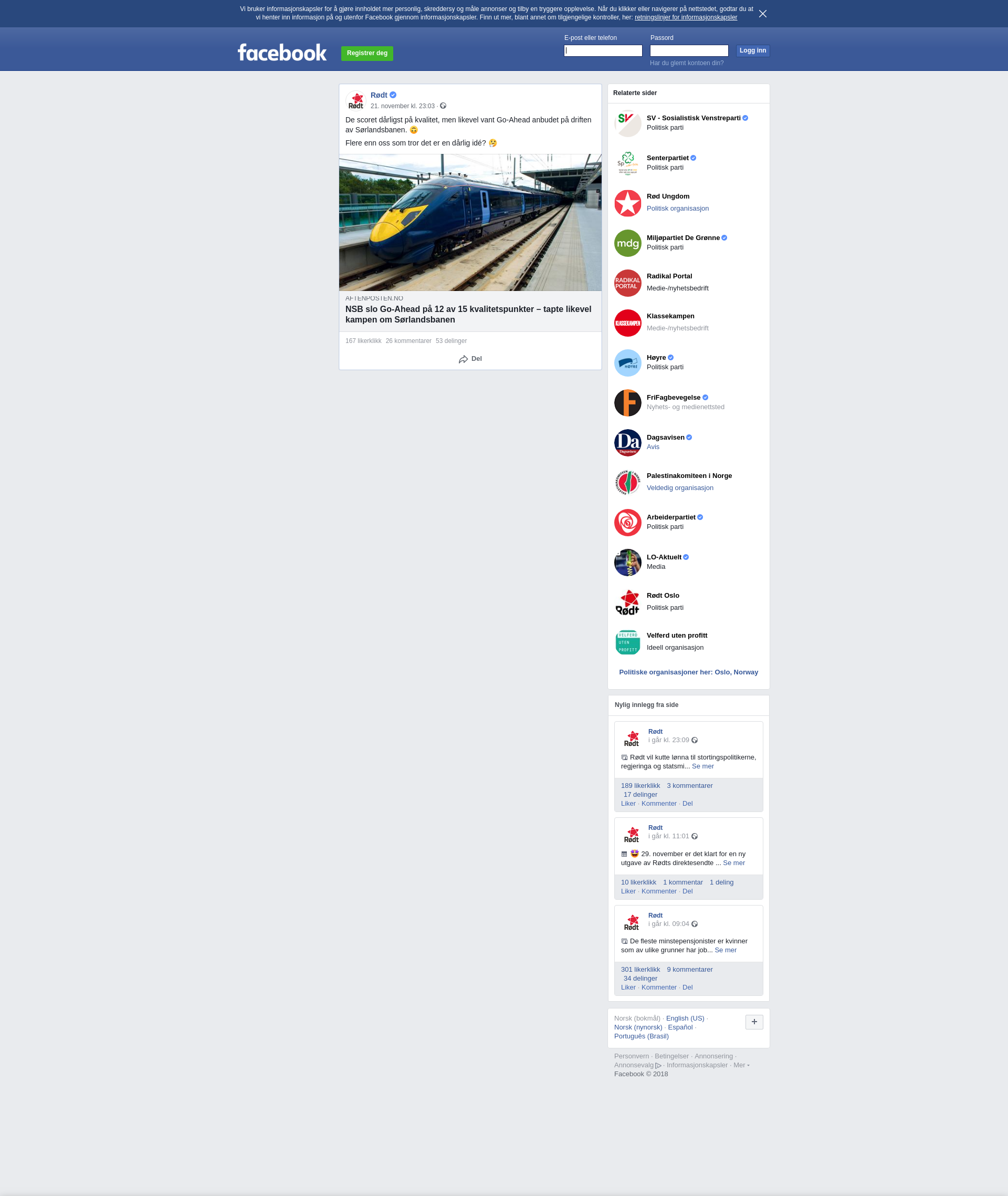The height and width of the screenshot is (1196, 1008).
Task: Focus the Passord input field
Action: point(689,51)
